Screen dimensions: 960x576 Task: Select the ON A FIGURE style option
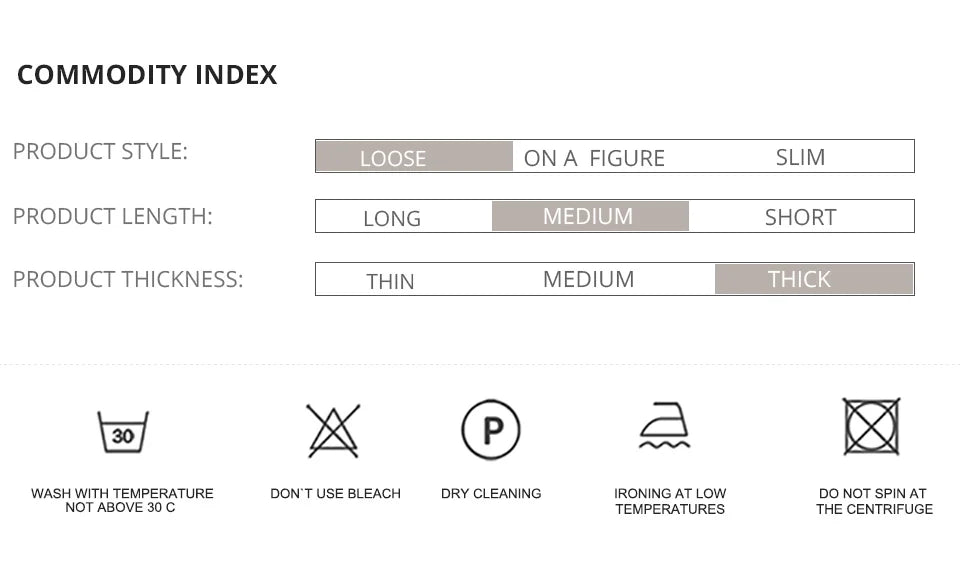click(594, 158)
